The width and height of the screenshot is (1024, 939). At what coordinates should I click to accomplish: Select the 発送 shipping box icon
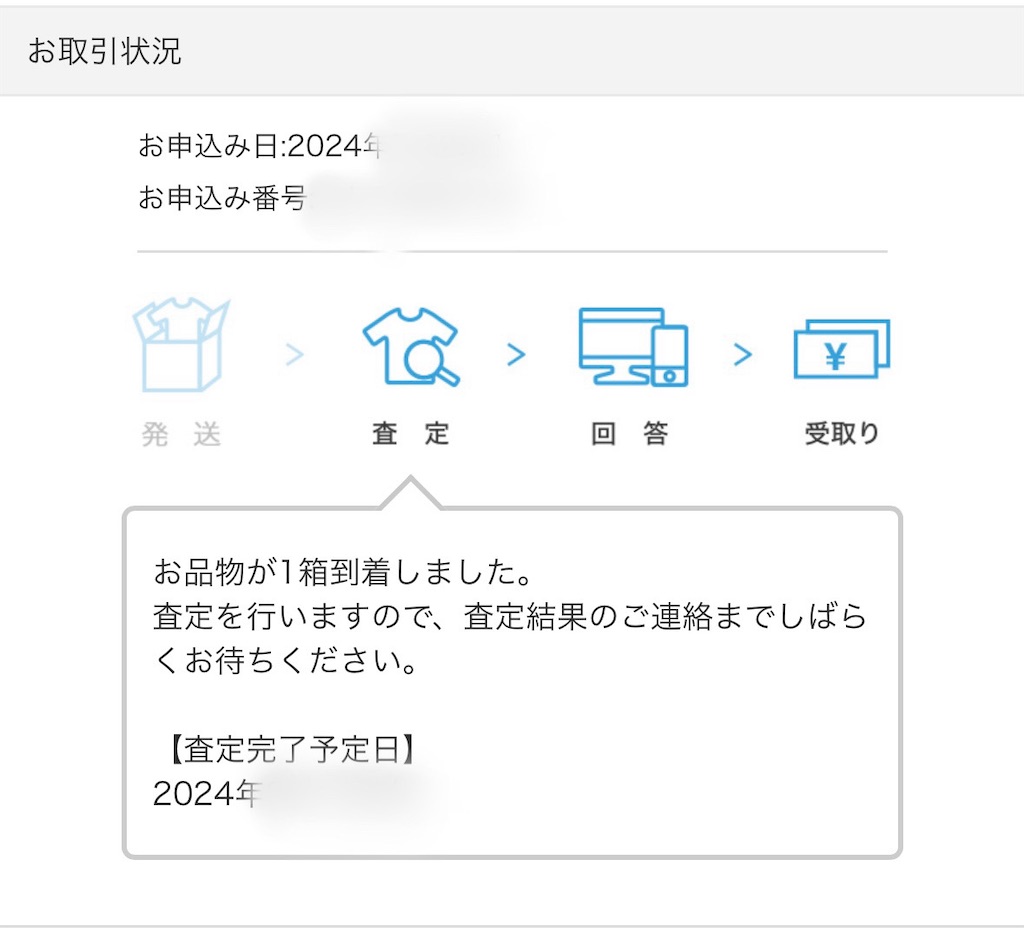[x=183, y=344]
